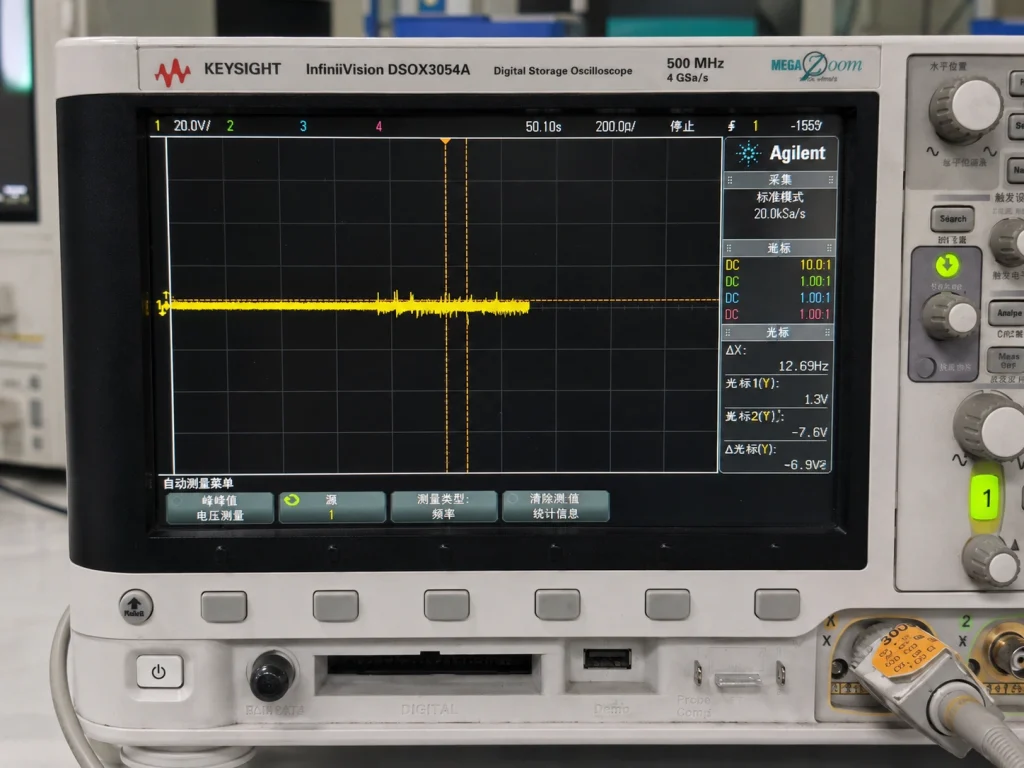1024x768 pixels.
Task: Click the 光标2(Y) -7.6V value
Action: [809, 432]
